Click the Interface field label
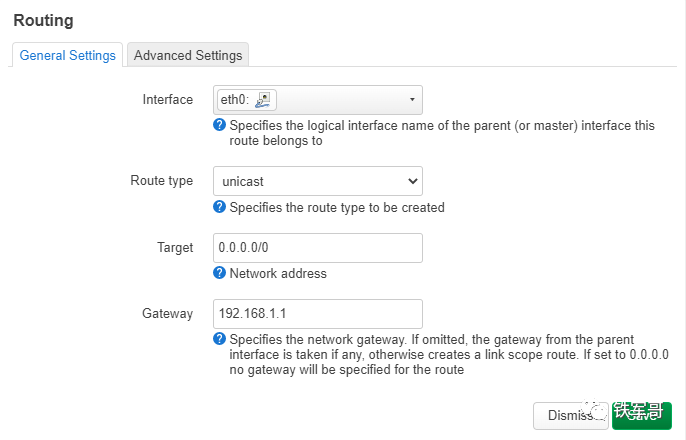This screenshot has width=686, height=440. tap(168, 100)
